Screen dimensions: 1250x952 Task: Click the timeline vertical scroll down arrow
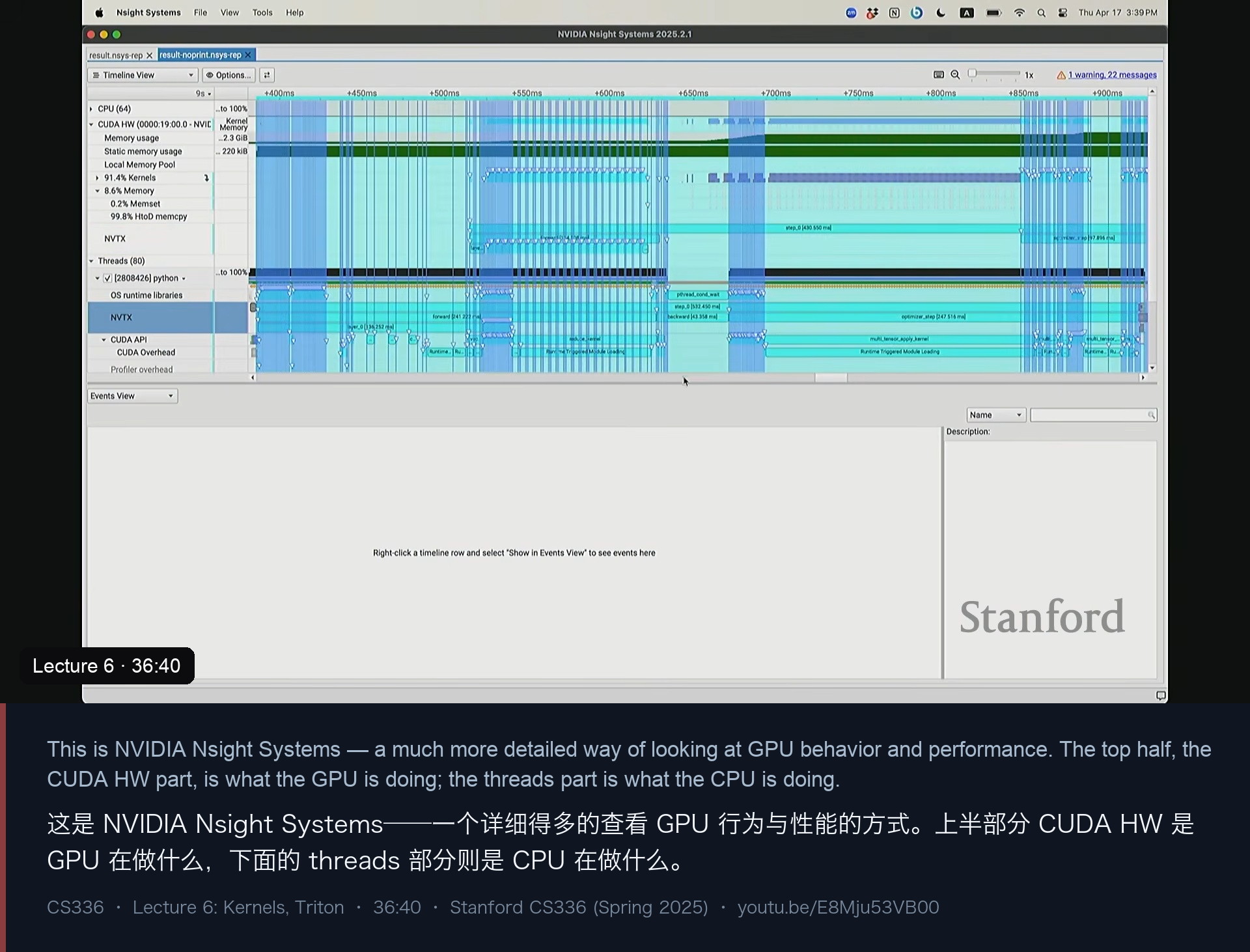click(1152, 368)
